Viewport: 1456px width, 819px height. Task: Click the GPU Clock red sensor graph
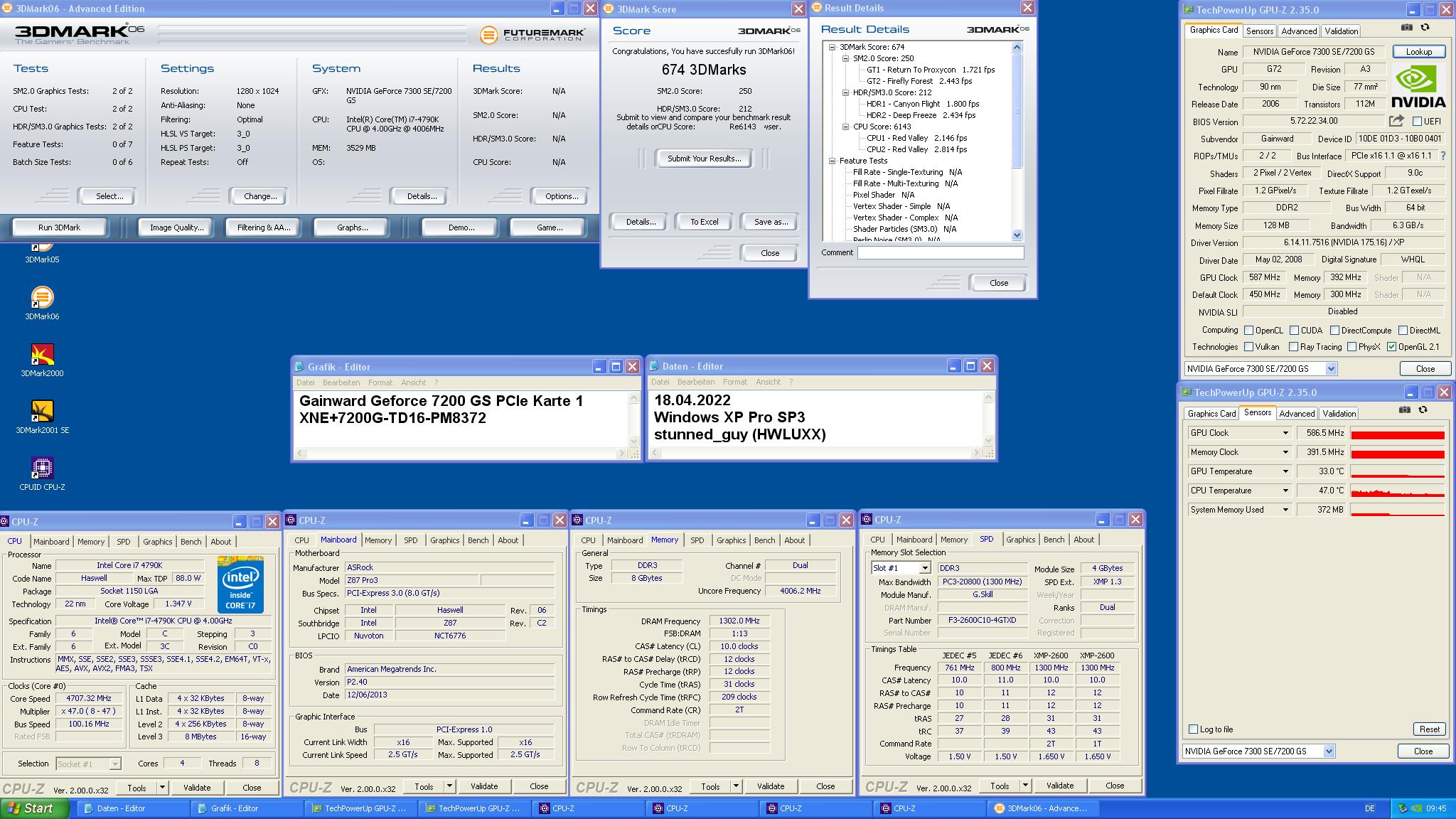(1397, 433)
